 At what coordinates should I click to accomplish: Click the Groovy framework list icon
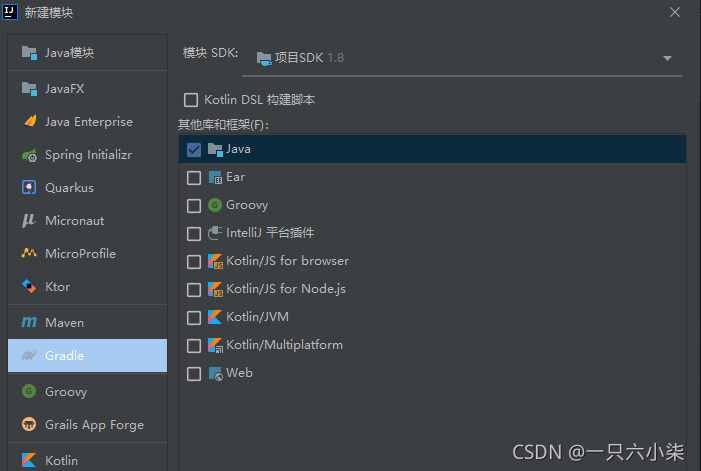click(215, 205)
